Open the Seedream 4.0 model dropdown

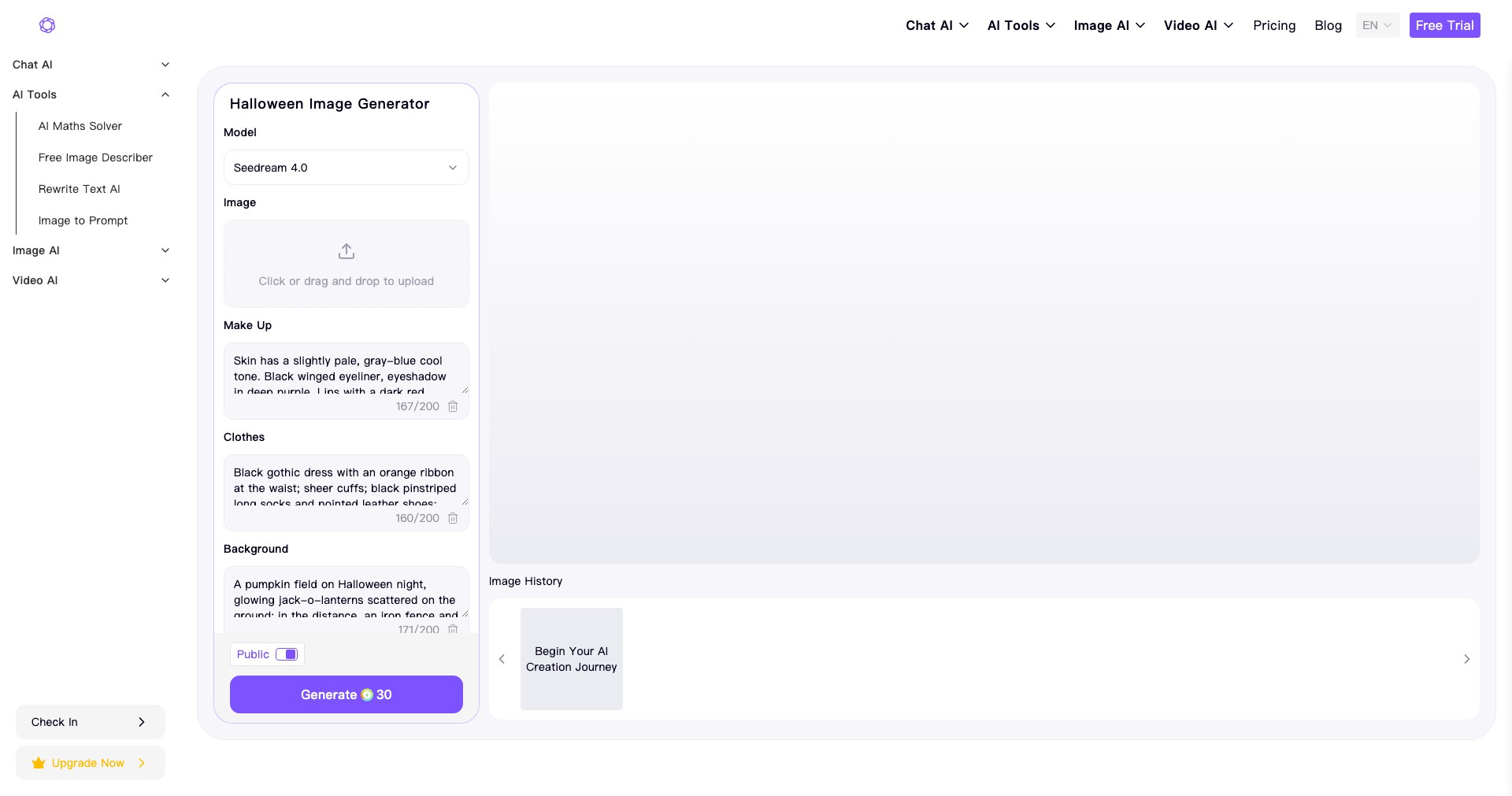[x=346, y=168]
